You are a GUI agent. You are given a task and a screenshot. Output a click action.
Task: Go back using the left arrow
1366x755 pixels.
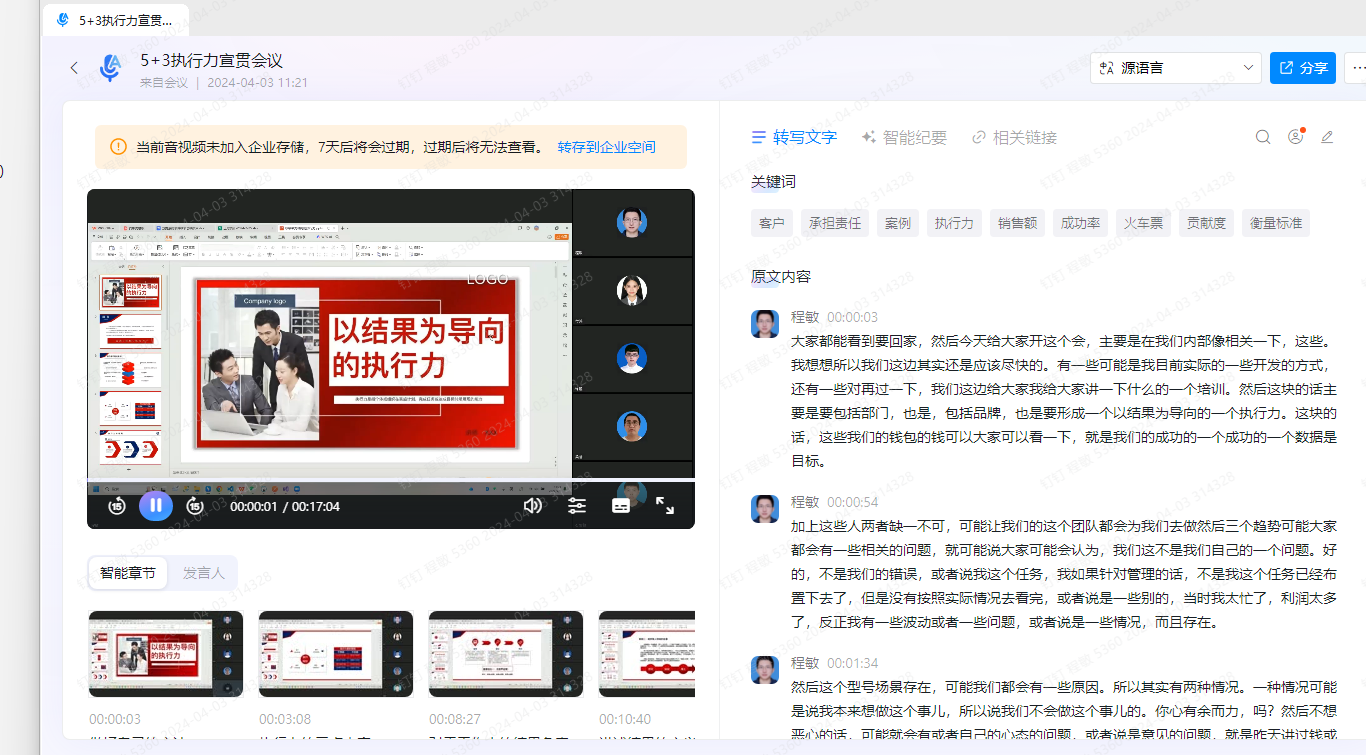(x=74, y=68)
